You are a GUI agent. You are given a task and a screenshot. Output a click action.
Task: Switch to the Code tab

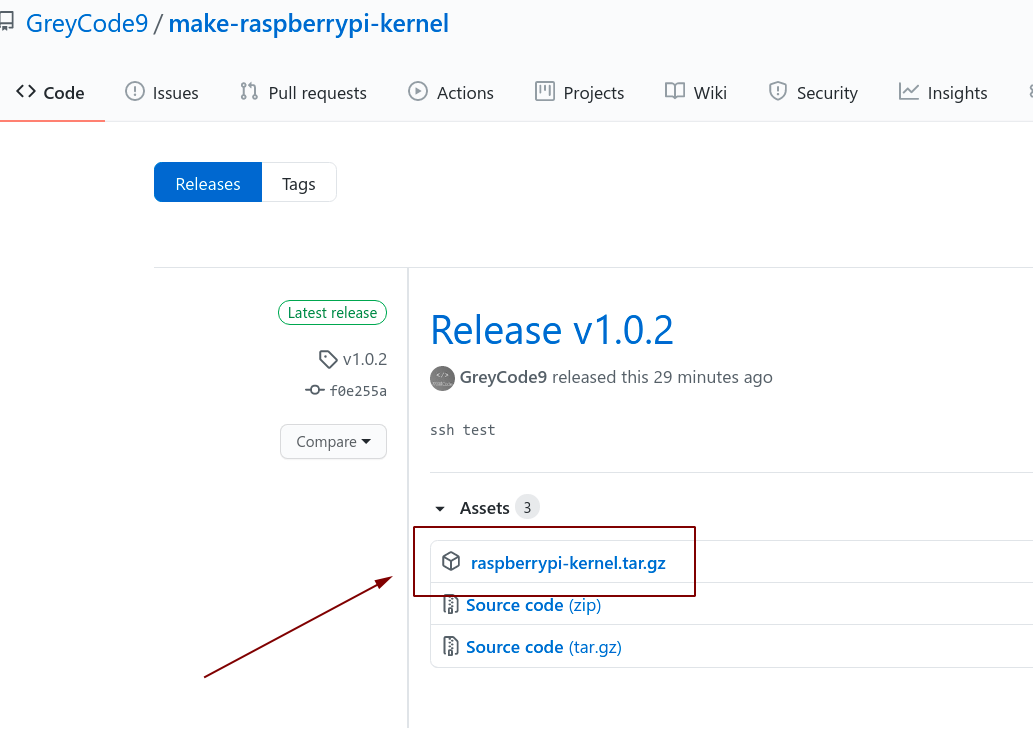(50, 93)
